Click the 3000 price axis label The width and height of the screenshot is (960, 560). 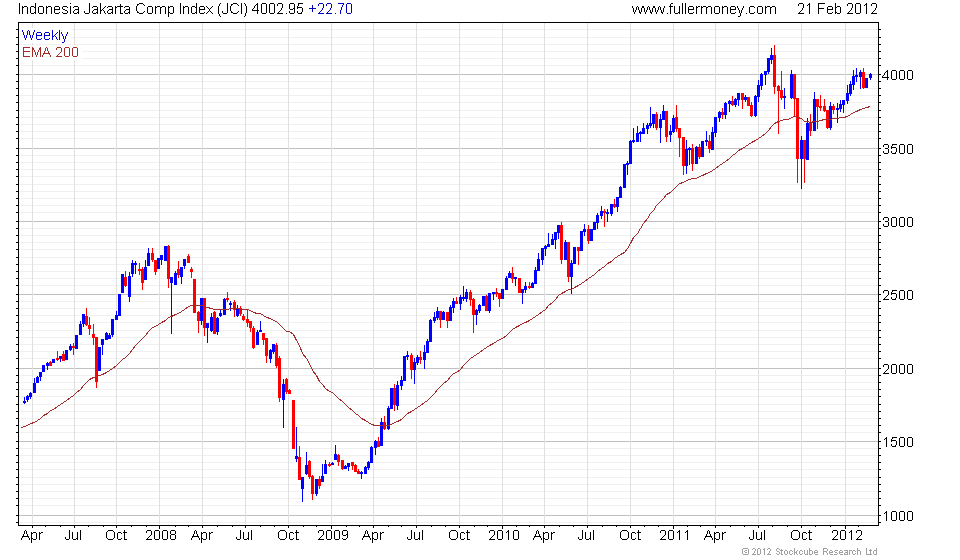[898, 222]
